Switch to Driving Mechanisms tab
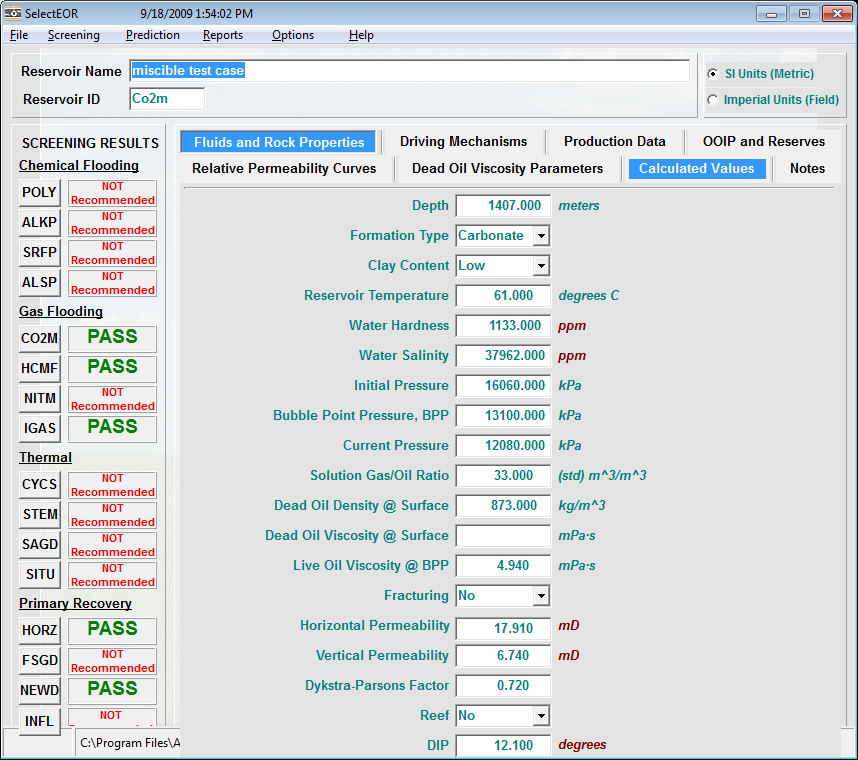This screenshot has width=858, height=760. click(x=463, y=142)
